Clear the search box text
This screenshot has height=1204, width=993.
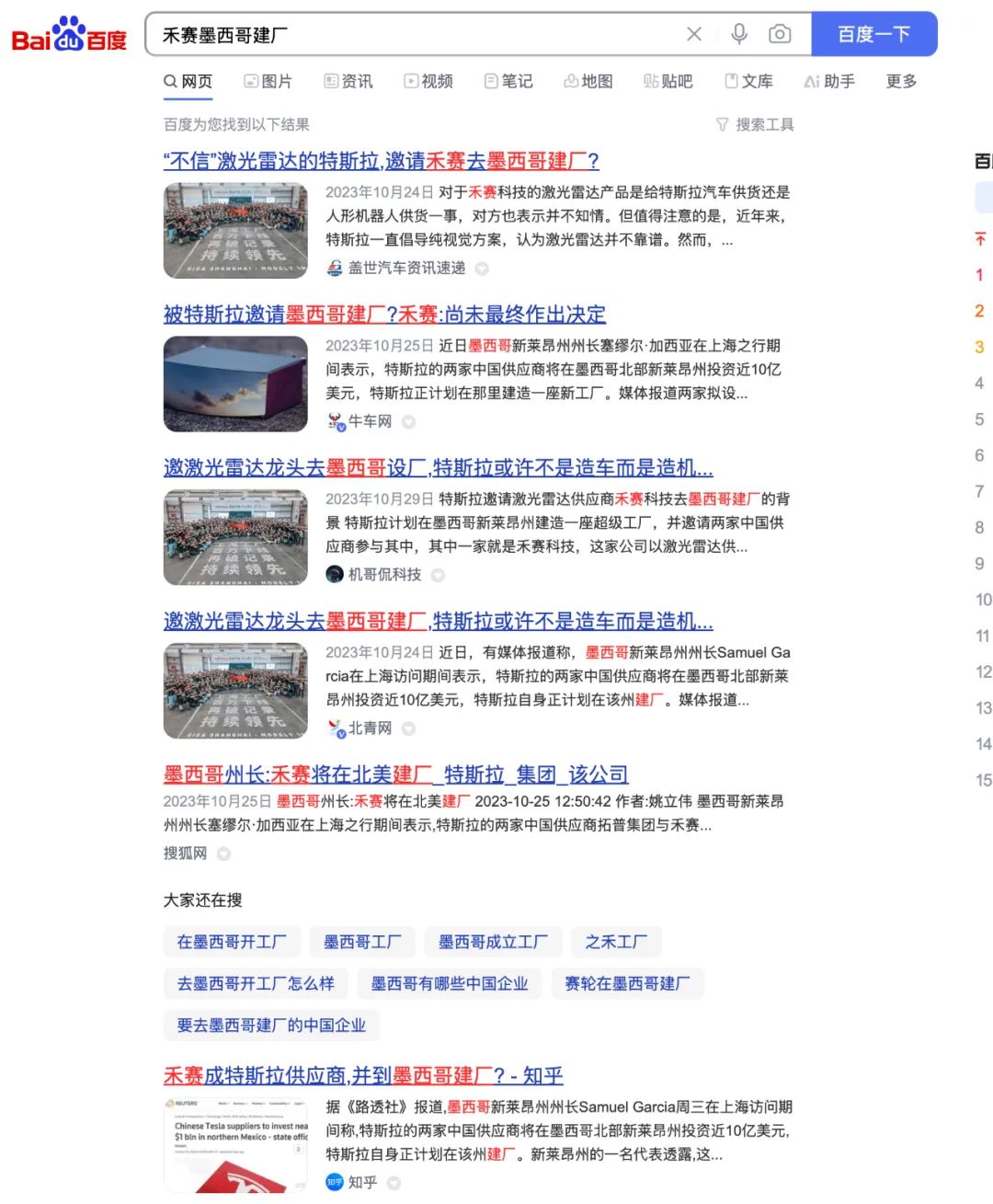(694, 34)
